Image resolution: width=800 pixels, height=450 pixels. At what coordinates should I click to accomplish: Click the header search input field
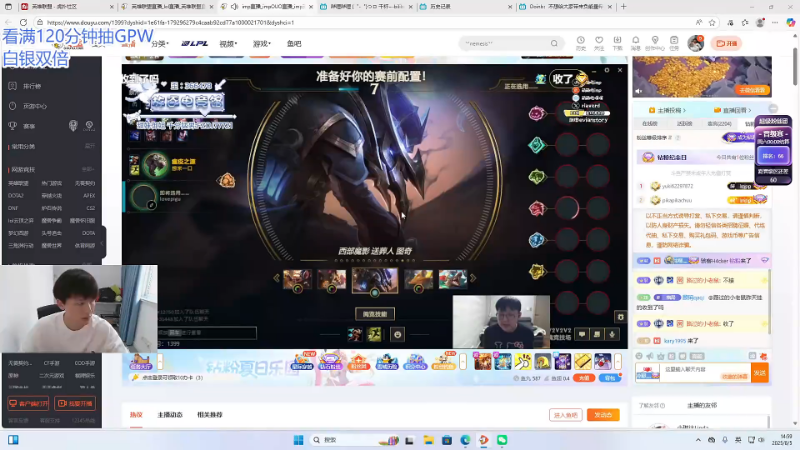pos(505,43)
